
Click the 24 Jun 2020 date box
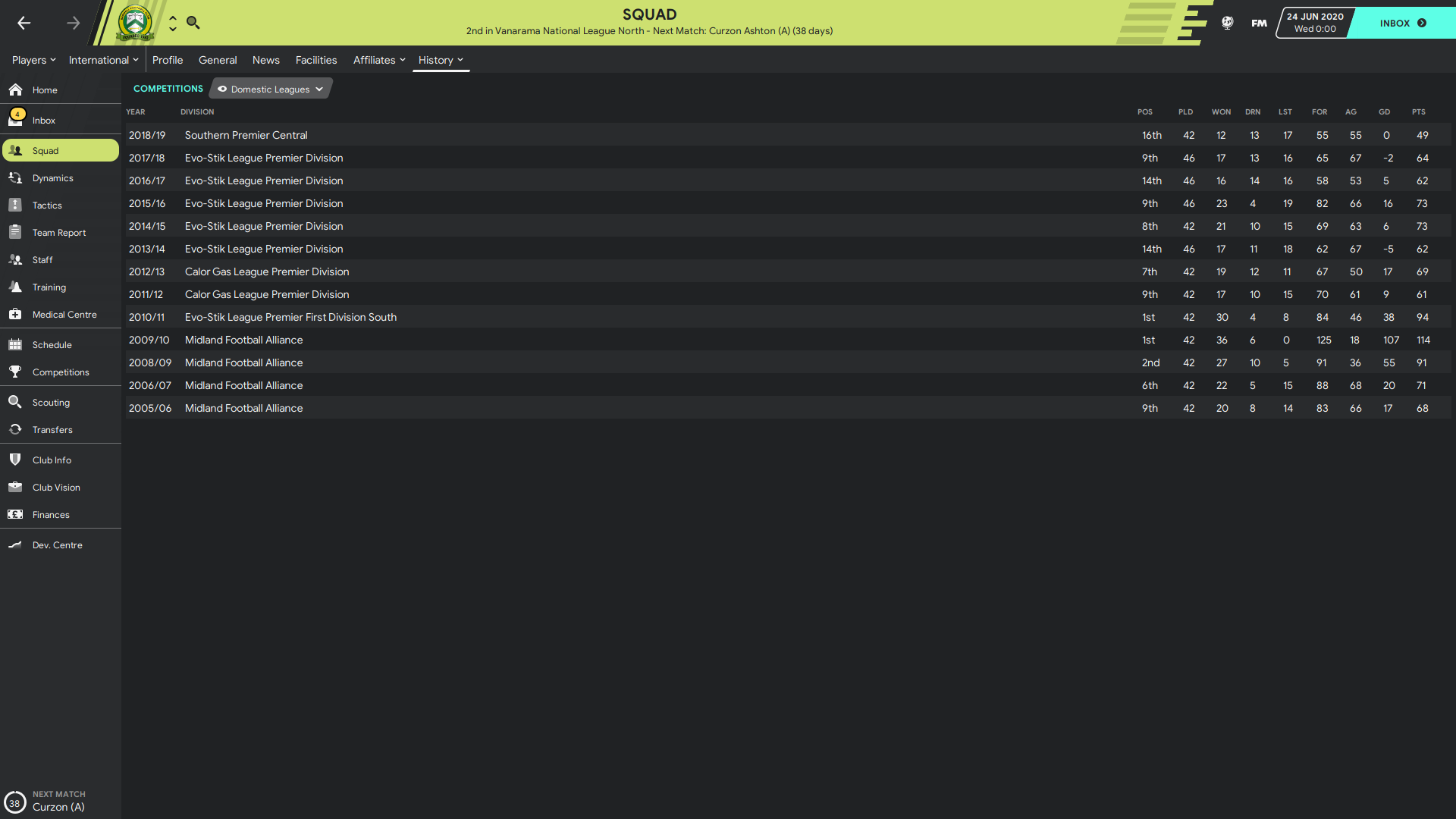[1314, 23]
